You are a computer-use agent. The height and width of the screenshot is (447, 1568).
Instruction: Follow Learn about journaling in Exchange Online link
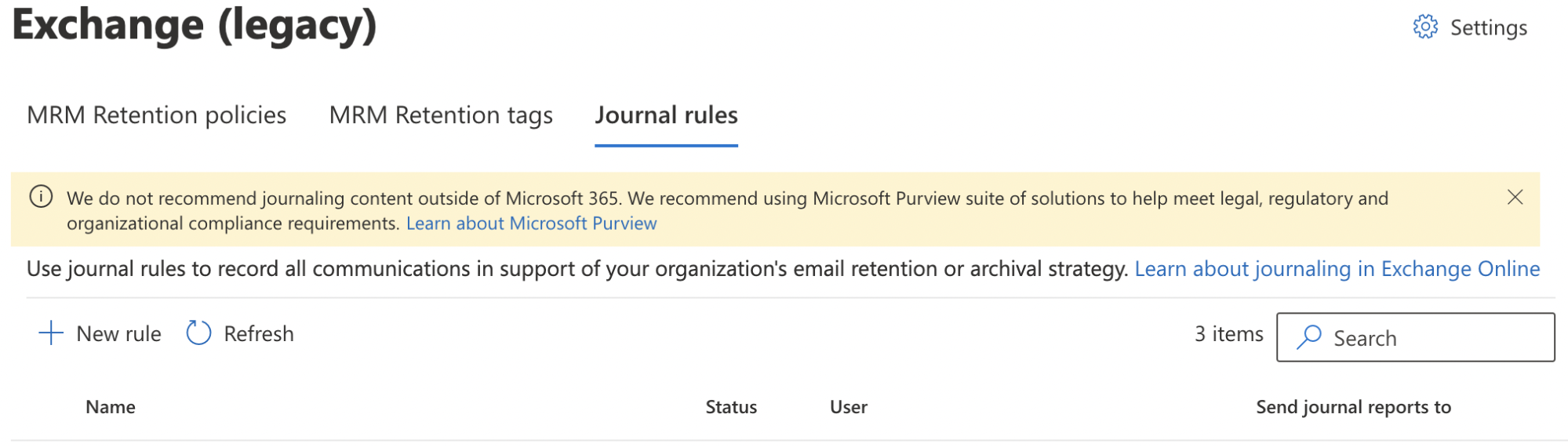[1337, 269]
